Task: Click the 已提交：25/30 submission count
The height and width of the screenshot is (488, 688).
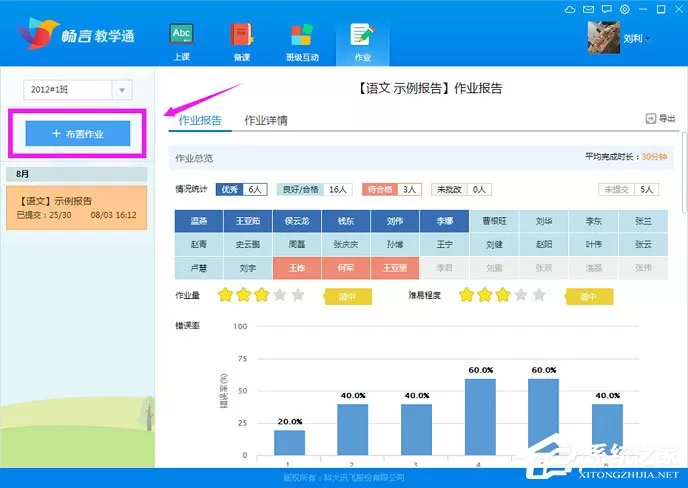Action: [x=44, y=215]
